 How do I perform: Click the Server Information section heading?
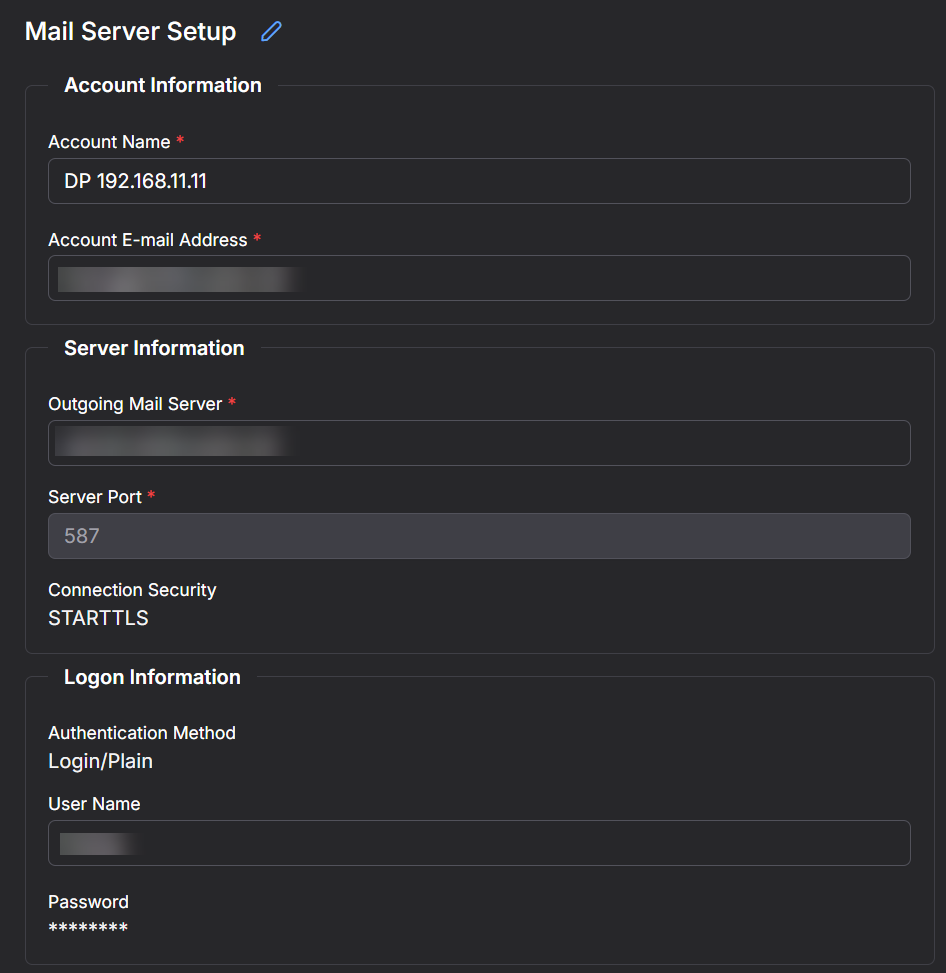154,348
